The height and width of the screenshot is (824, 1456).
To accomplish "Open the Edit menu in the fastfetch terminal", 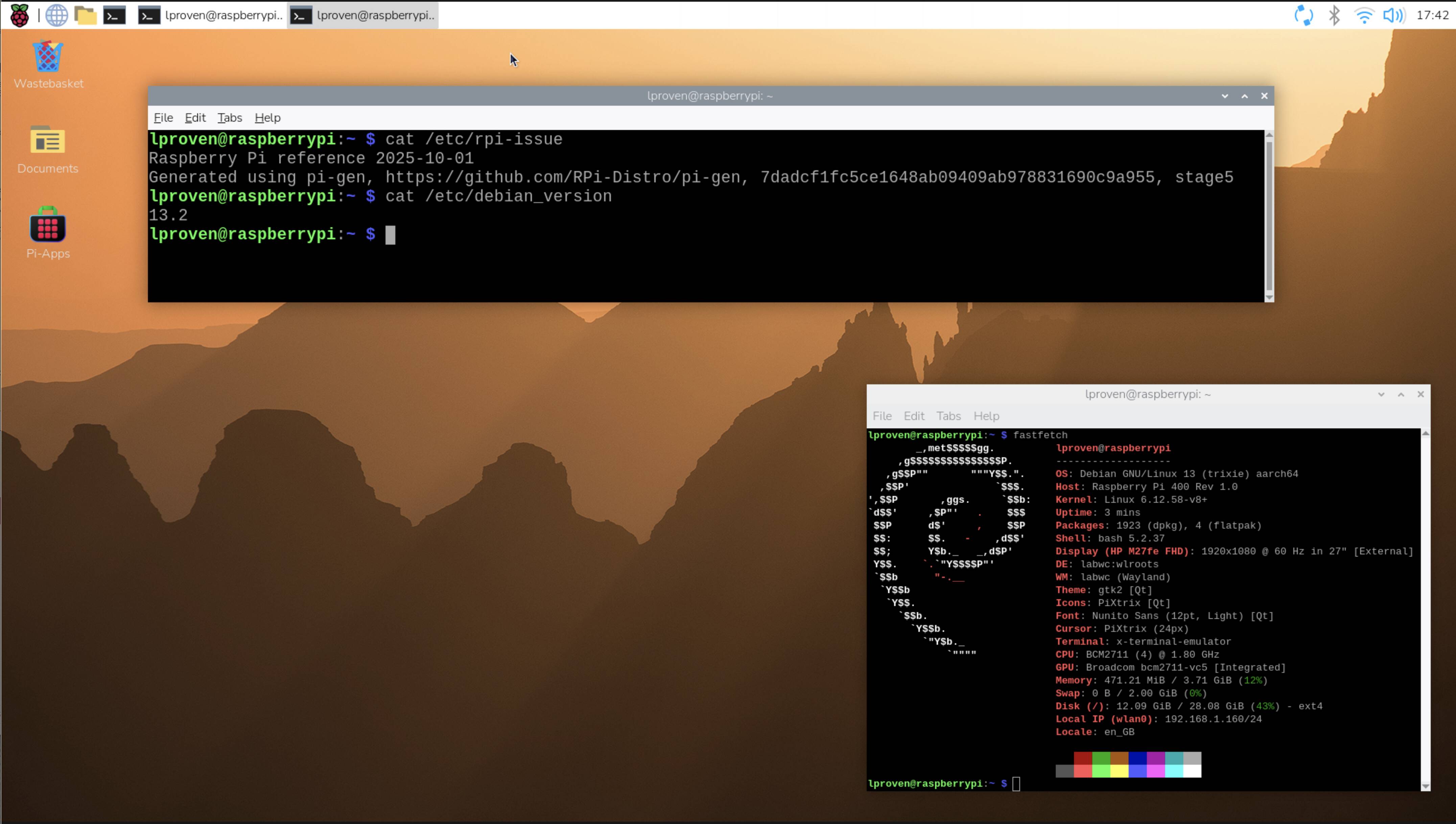I will pyautogui.click(x=914, y=416).
